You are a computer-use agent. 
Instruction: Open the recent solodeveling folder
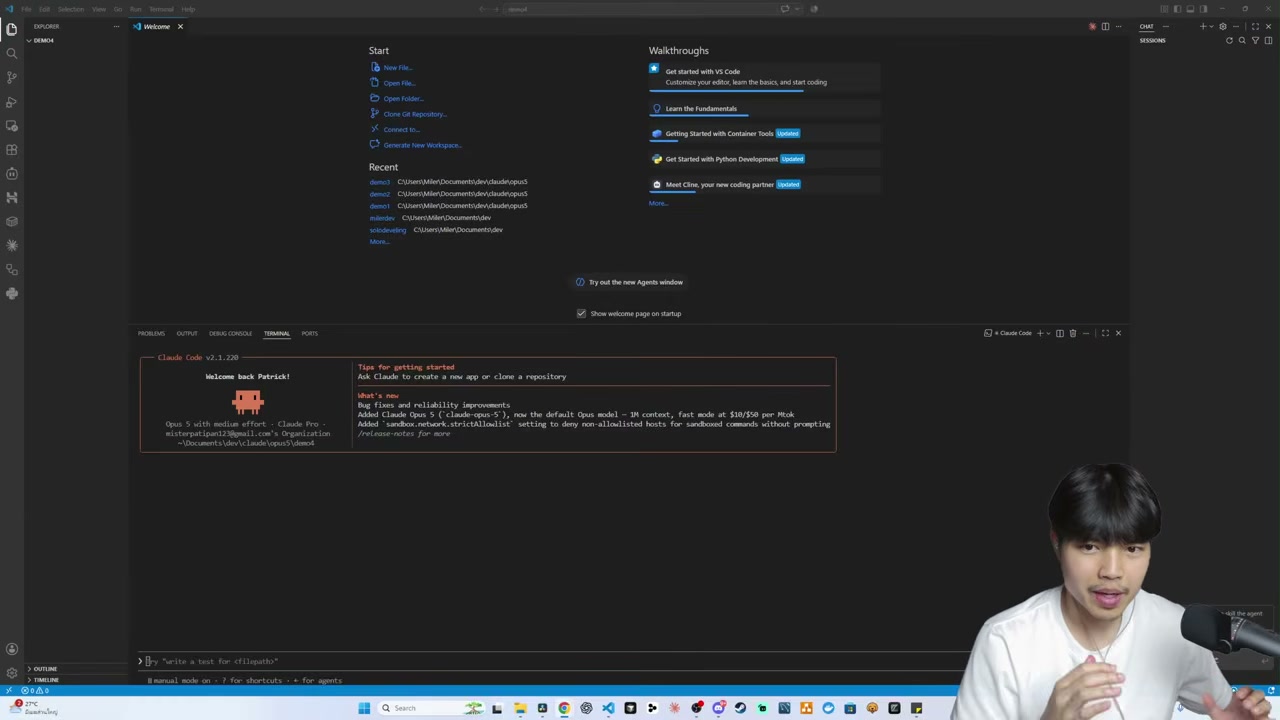[388, 230]
